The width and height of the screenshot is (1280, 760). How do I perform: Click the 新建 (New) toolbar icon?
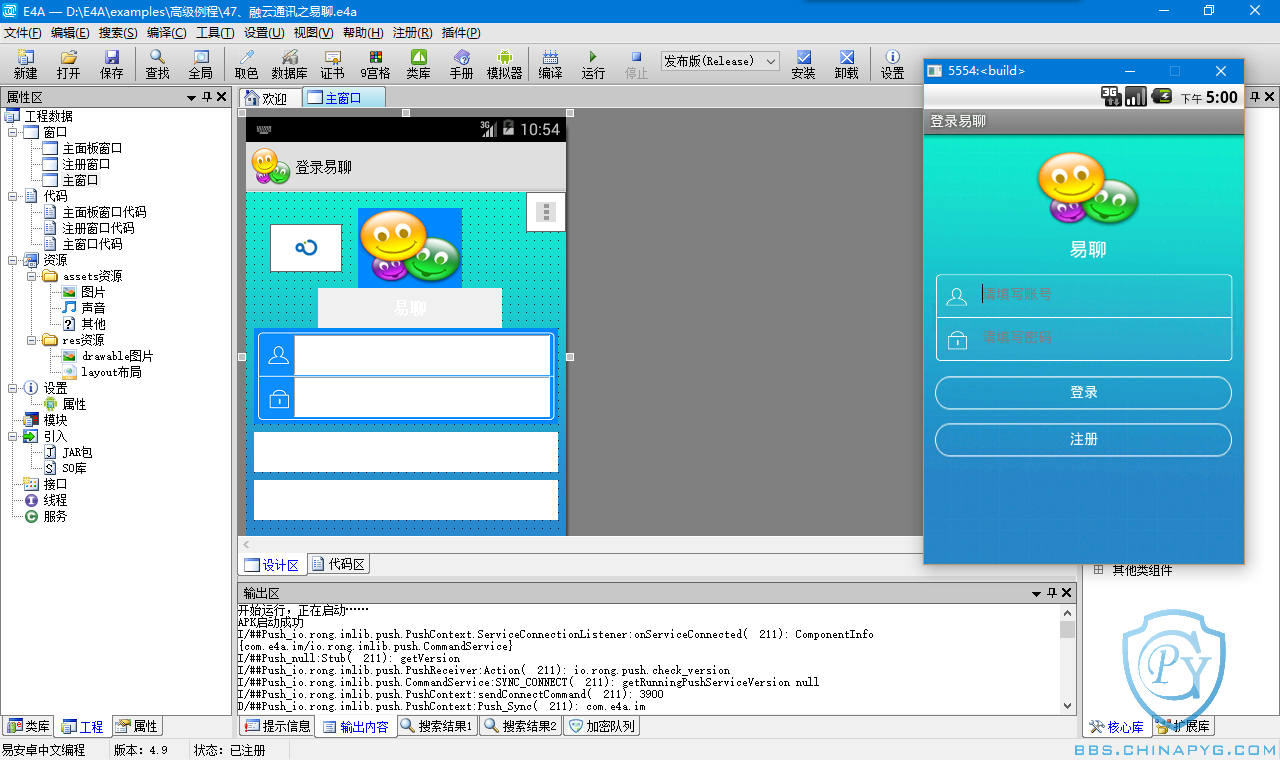(25, 64)
